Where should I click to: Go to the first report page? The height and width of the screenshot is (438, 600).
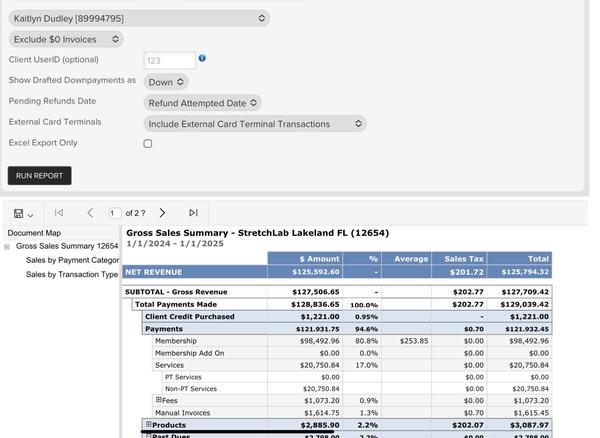click(x=59, y=213)
